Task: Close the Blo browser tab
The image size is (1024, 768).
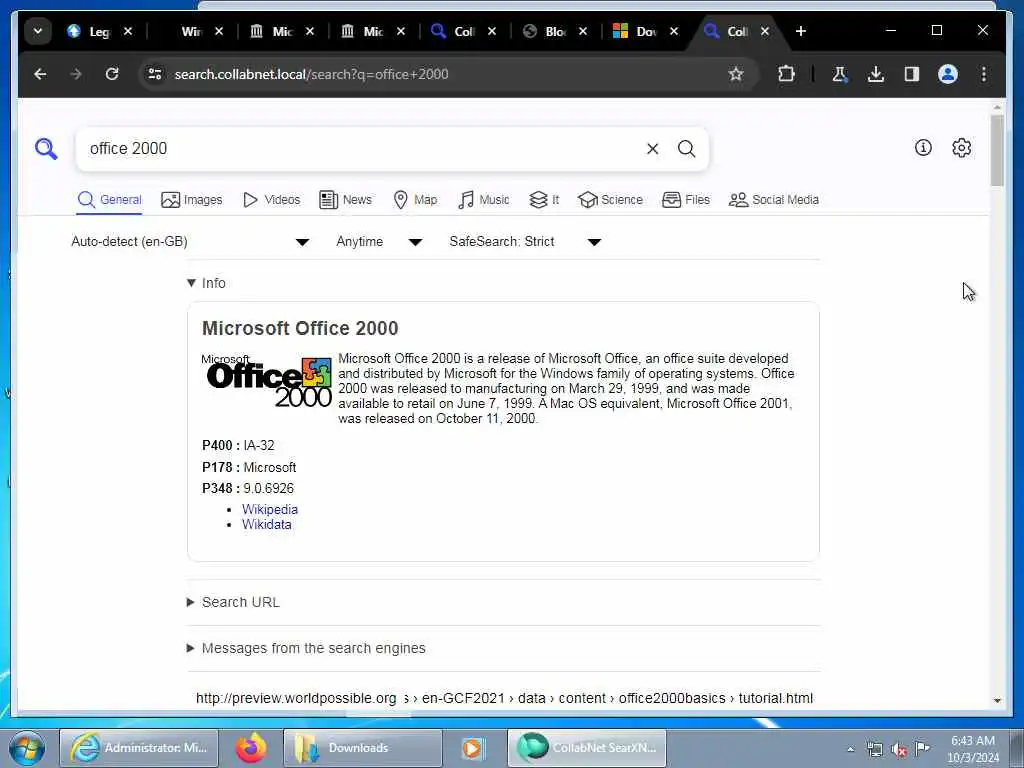Action: click(x=583, y=31)
